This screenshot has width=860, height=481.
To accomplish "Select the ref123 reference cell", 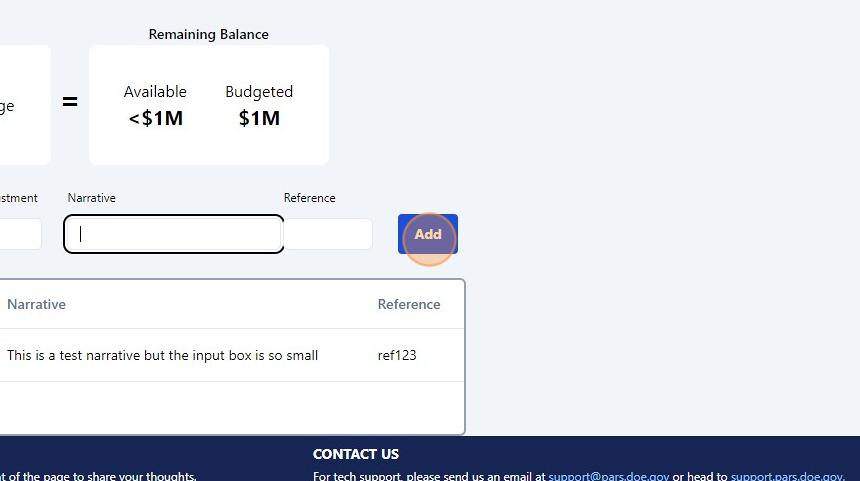I will tap(397, 355).
